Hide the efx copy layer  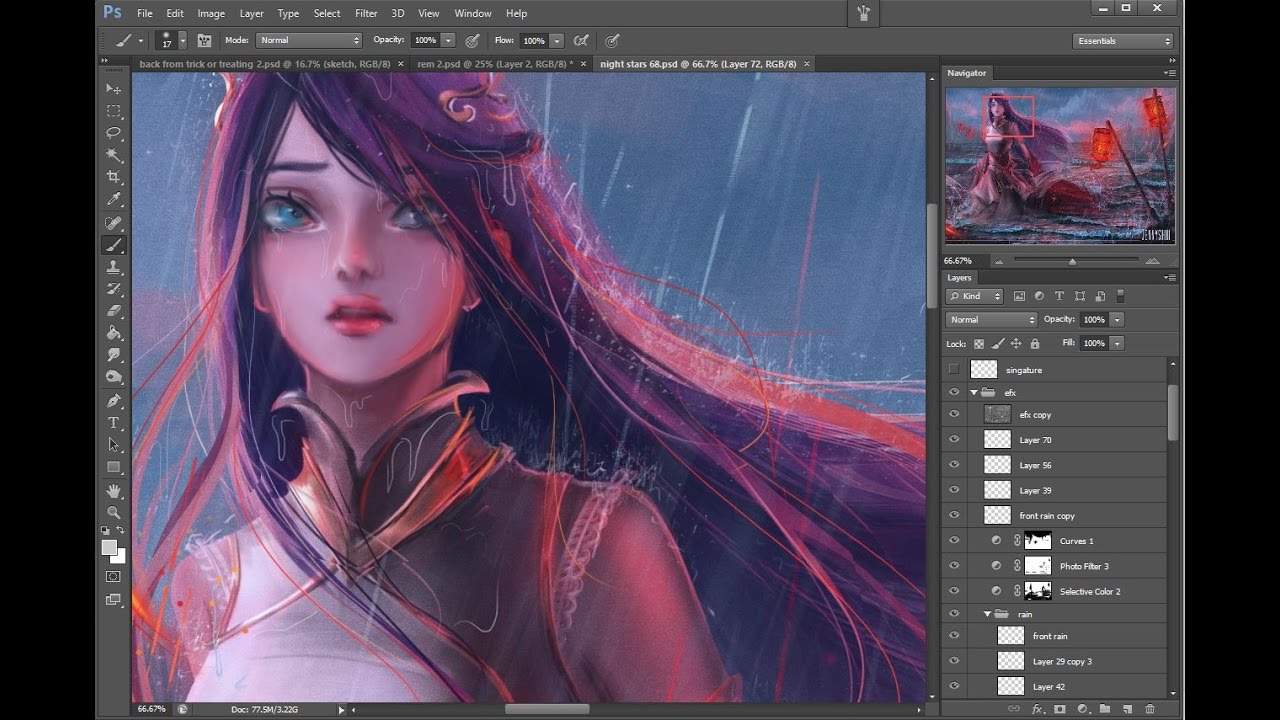coord(954,414)
